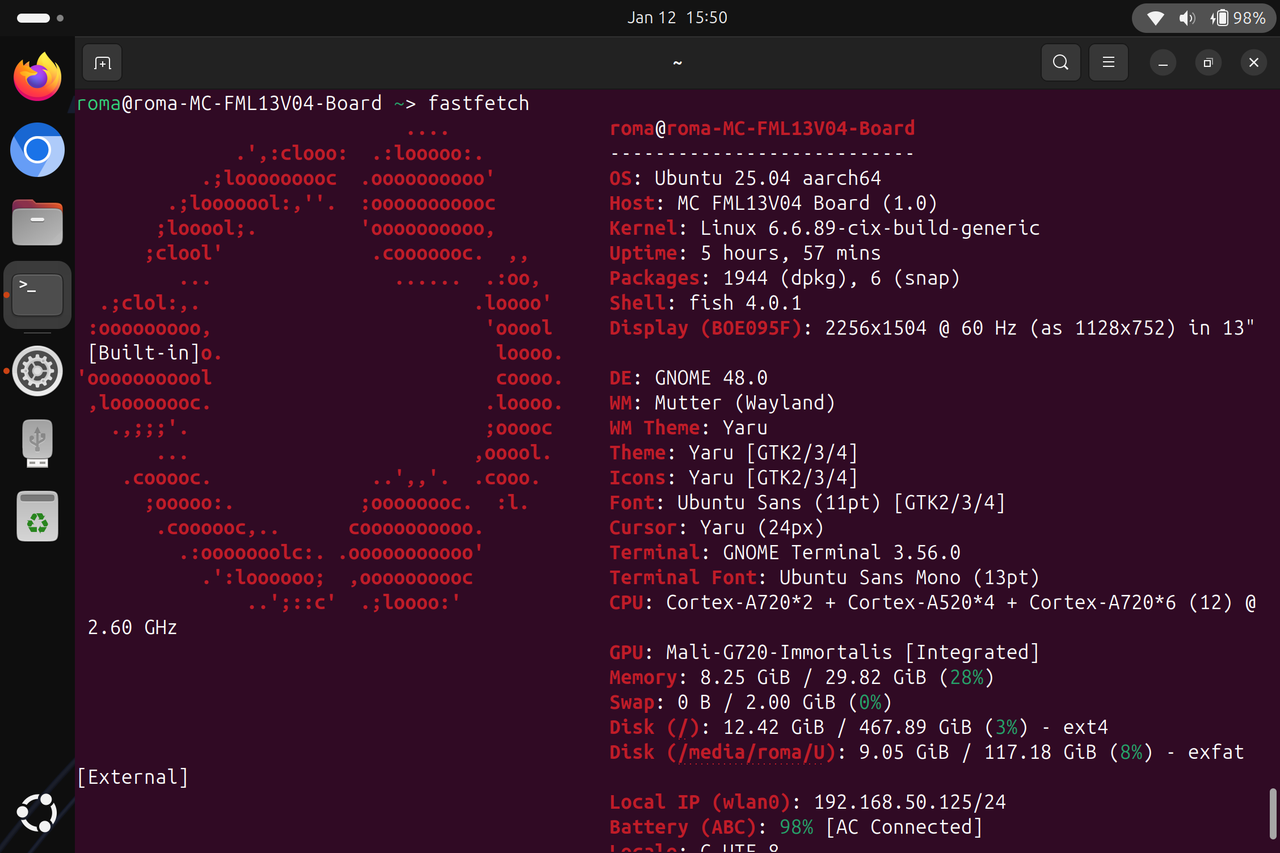Click the "CPU: Cortex-A720*2" line
1280x853 pixels.
[x=931, y=602]
